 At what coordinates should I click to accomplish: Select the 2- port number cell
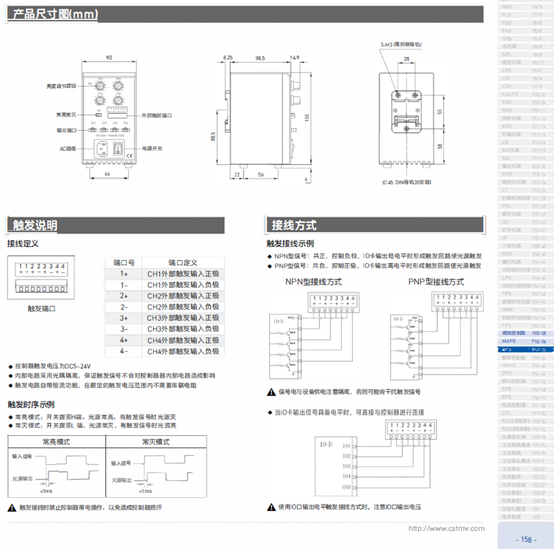(x=124, y=307)
